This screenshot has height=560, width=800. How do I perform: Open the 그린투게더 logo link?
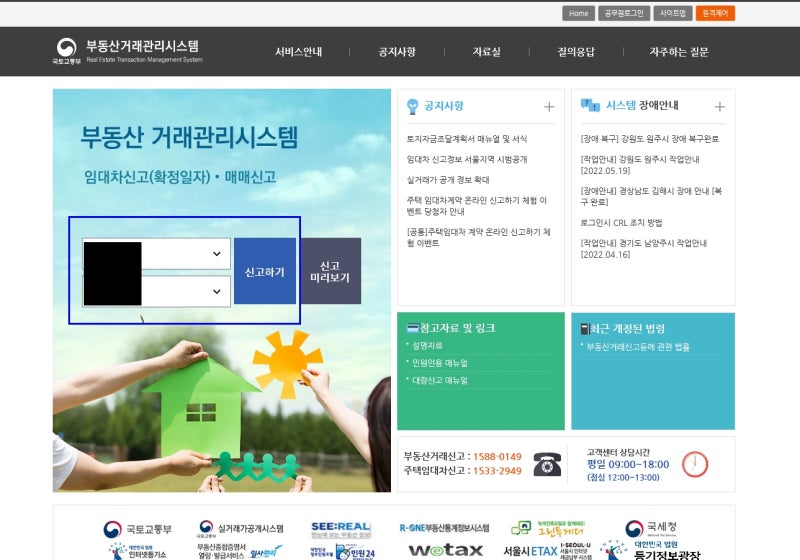548,528
